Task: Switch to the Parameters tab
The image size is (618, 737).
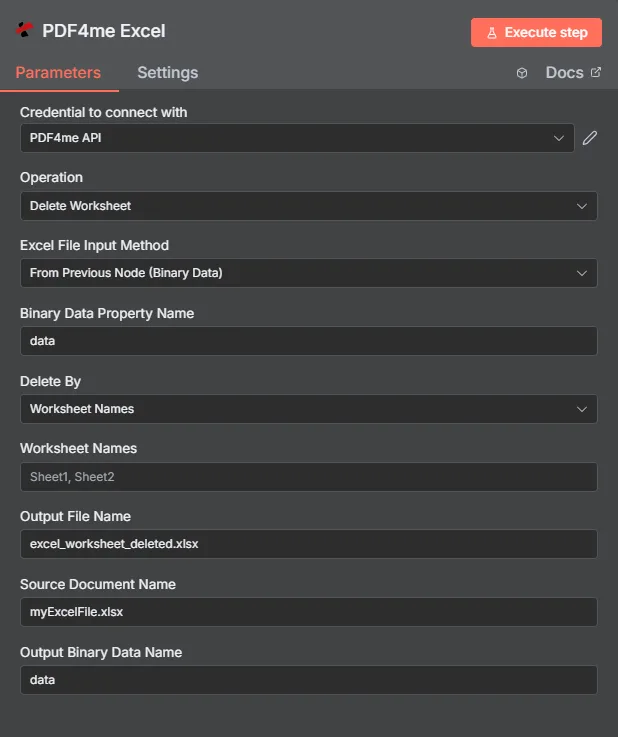Action: [58, 72]
